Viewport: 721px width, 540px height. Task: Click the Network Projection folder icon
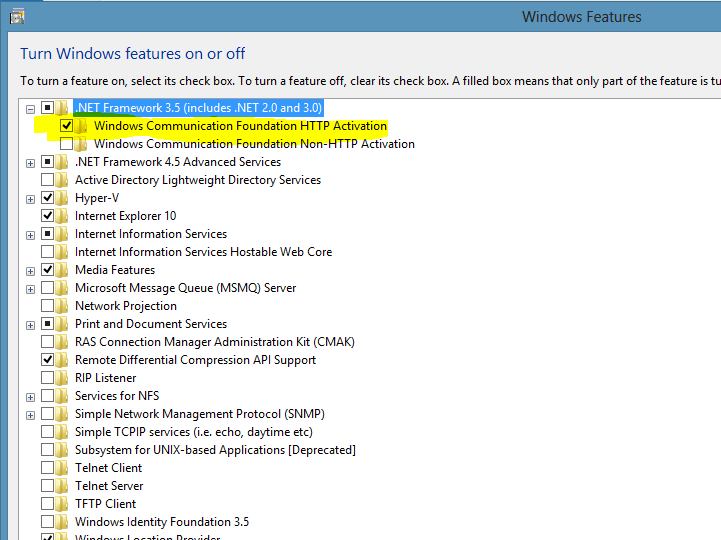click(62, 306)
